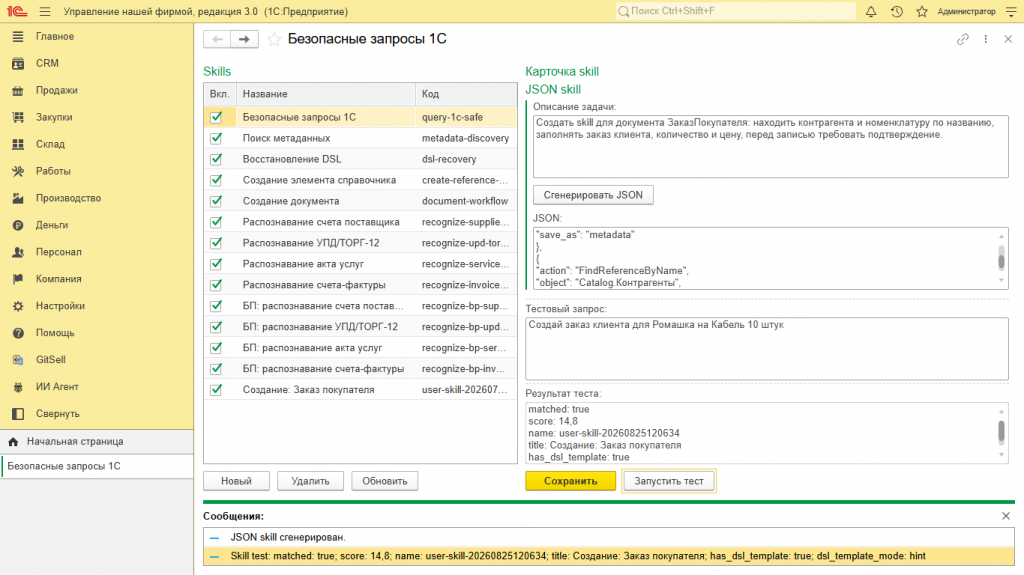Image resolution: width=1024 pixels, height=575 pixels.
Task: Open the form's three-dot more menu
Action: point(985,39)
